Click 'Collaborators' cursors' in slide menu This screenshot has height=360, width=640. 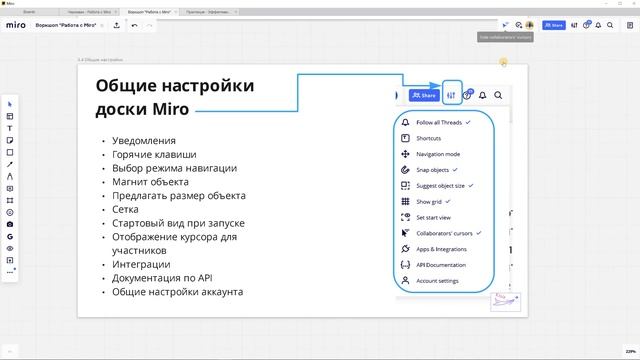(444, 233)
